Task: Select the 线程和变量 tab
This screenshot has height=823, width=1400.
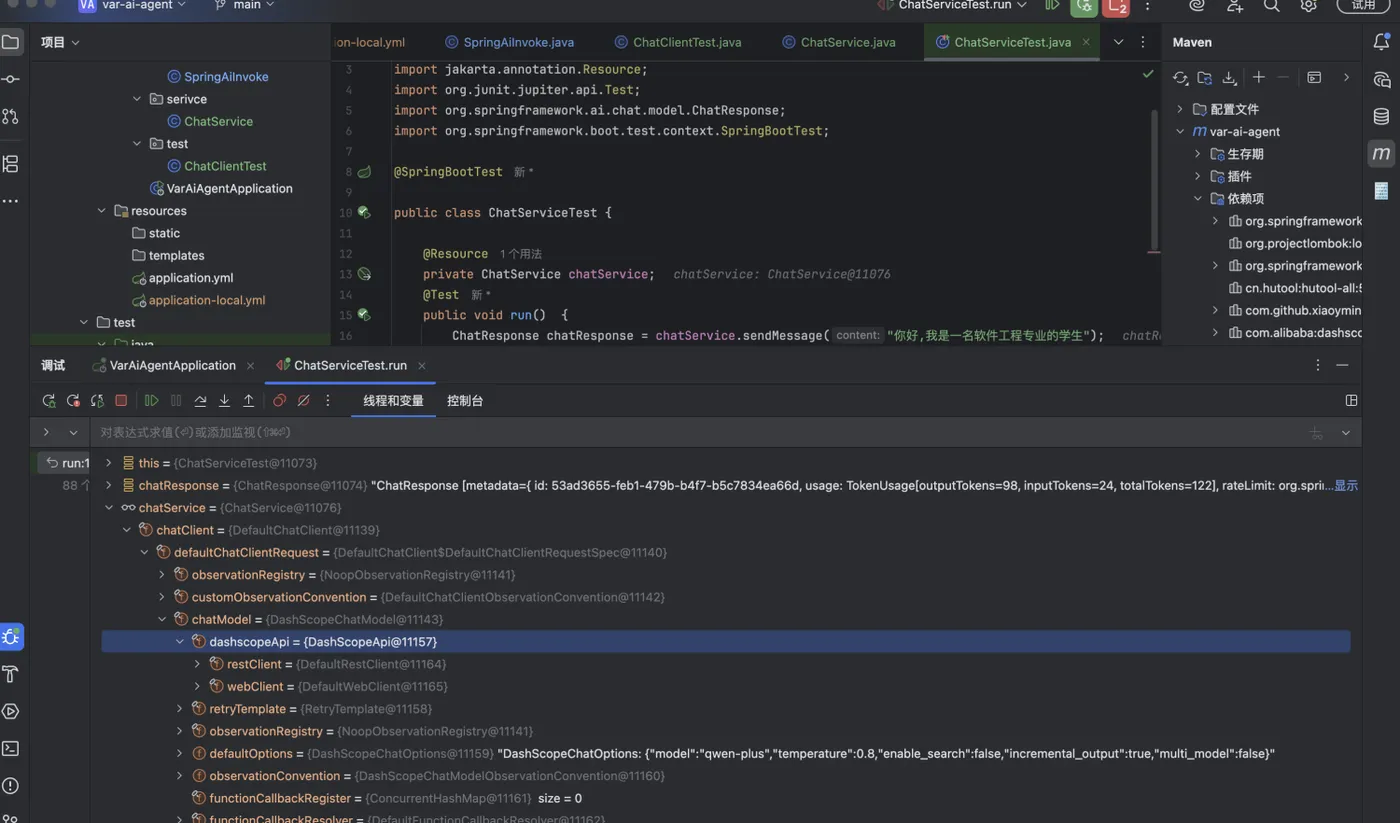Action: 393,400
